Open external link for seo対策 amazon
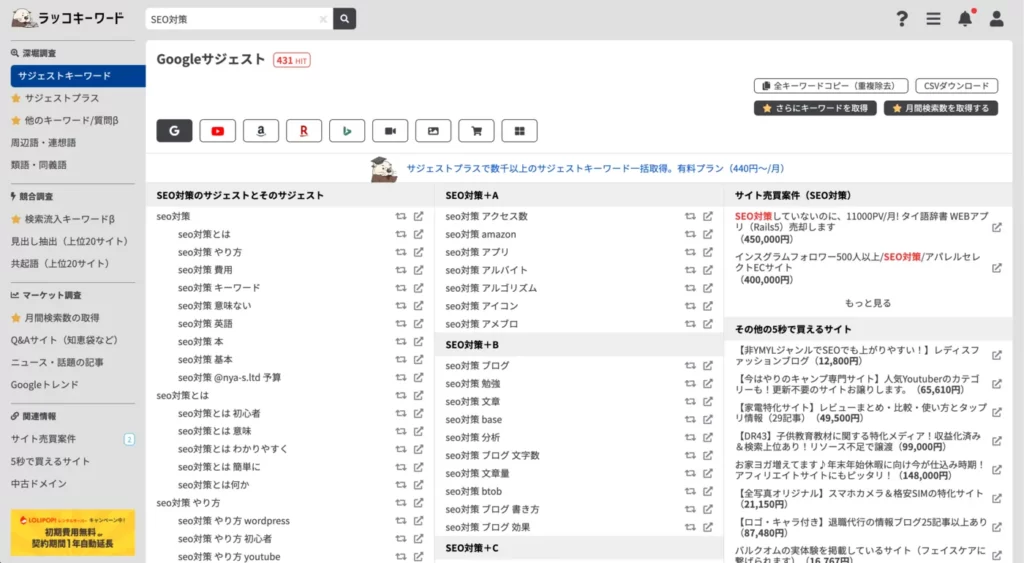The width and height of the screenshot is (1024, 563). click(707, 234)
